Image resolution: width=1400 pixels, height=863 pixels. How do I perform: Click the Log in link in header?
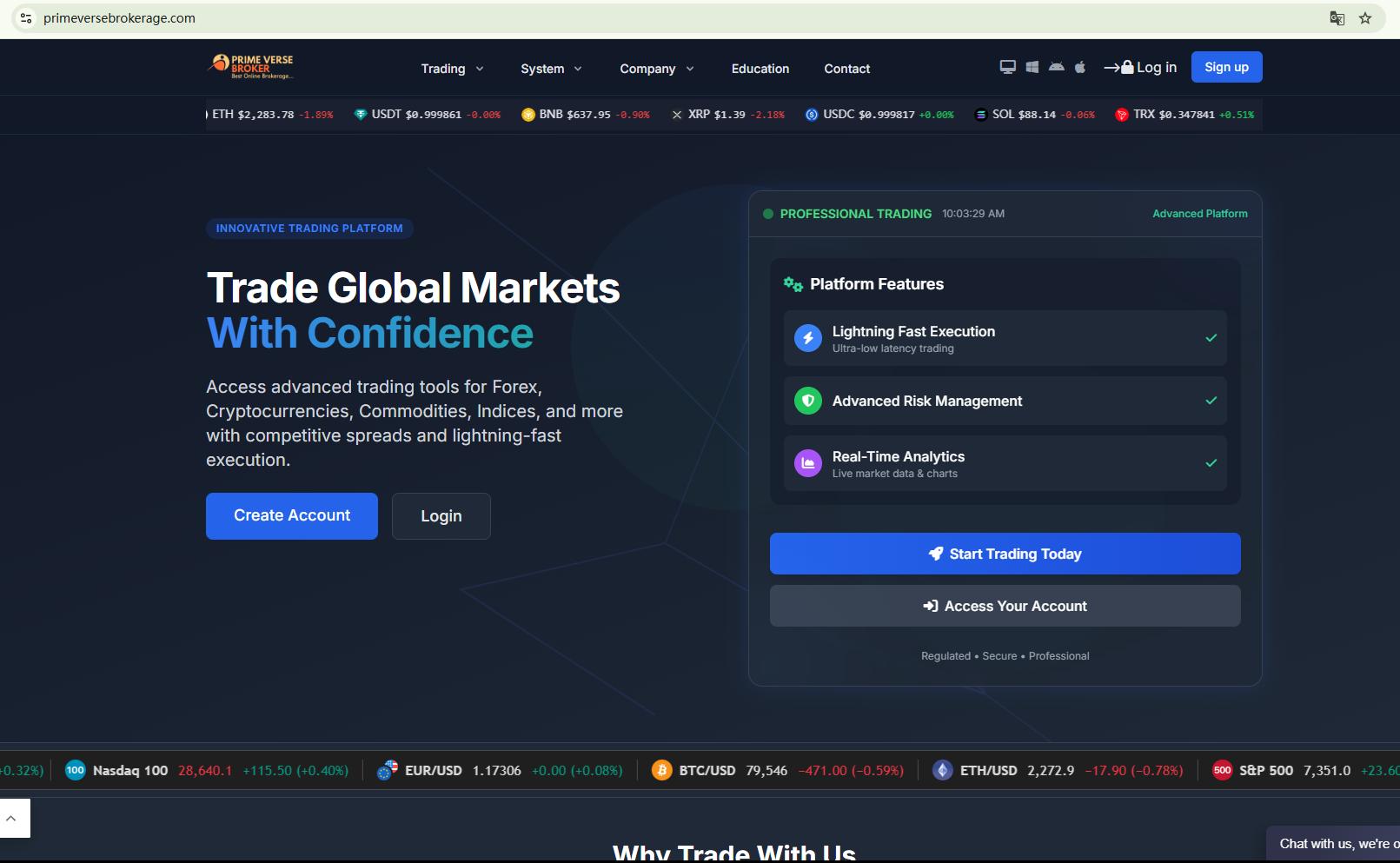coord(1140,67)
